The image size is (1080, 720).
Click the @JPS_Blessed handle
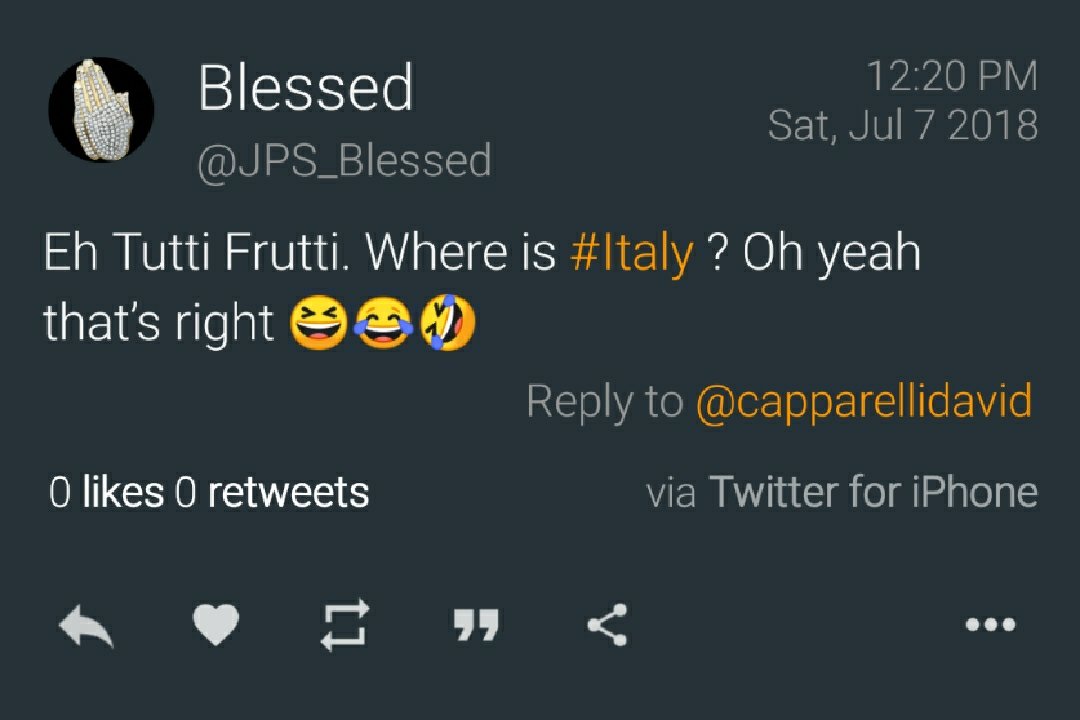[344, 161]
